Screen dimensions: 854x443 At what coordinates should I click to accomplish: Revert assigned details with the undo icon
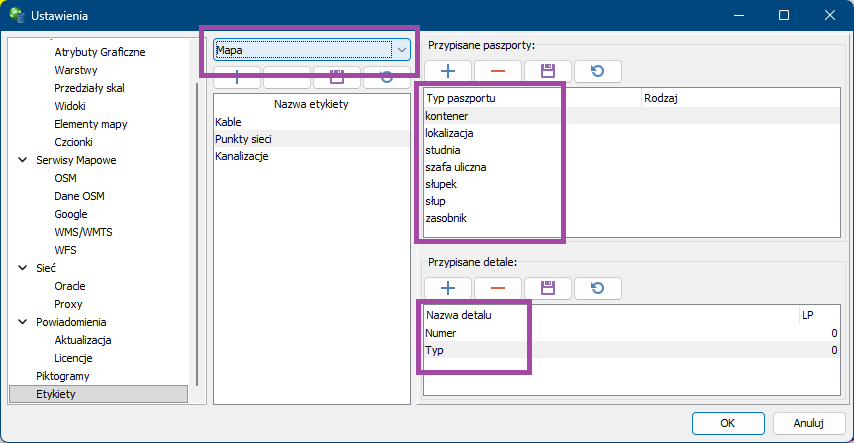(x=597, y=288)
